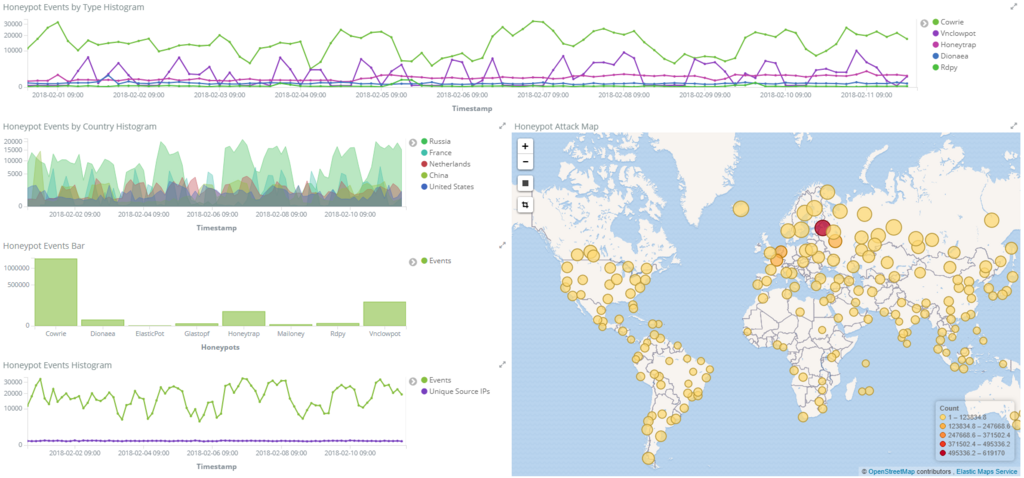Click the fit data bounds crop icon
This screenshot has width=1024, height=478.
pos(525,204)
